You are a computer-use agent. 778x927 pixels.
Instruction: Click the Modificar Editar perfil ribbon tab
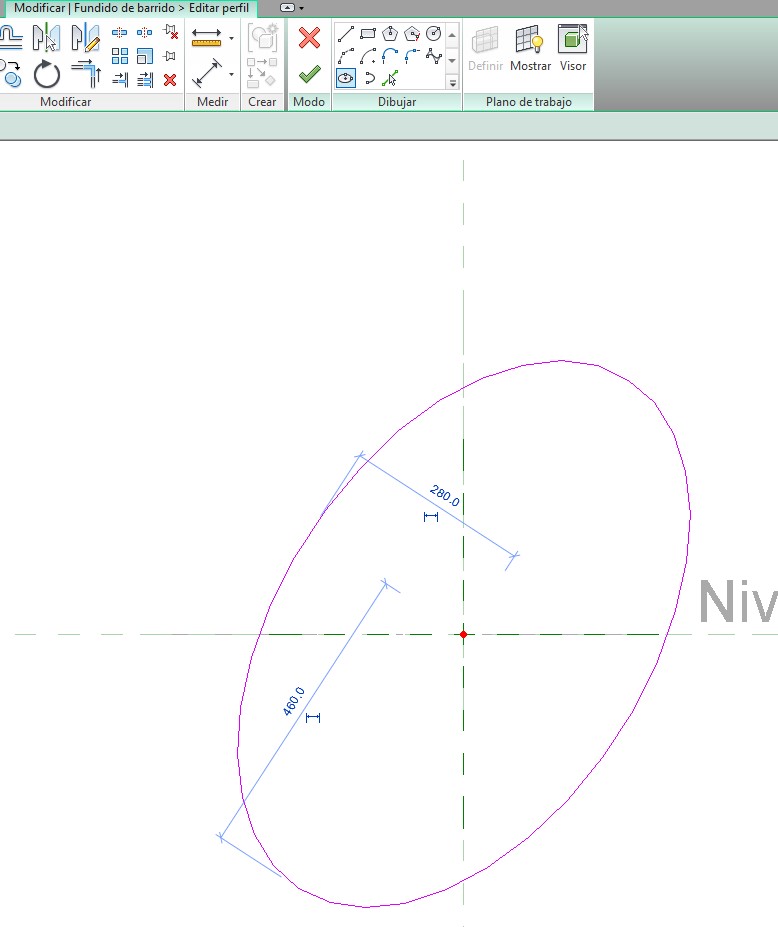(131, 8)
